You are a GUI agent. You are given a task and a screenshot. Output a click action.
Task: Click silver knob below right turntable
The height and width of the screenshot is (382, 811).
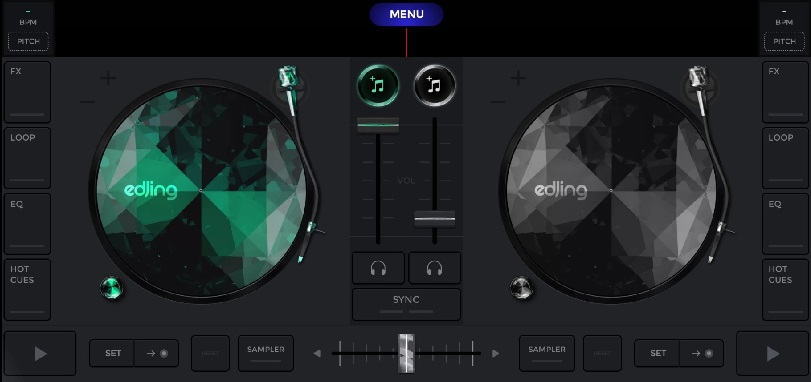[x=522, y=288]
